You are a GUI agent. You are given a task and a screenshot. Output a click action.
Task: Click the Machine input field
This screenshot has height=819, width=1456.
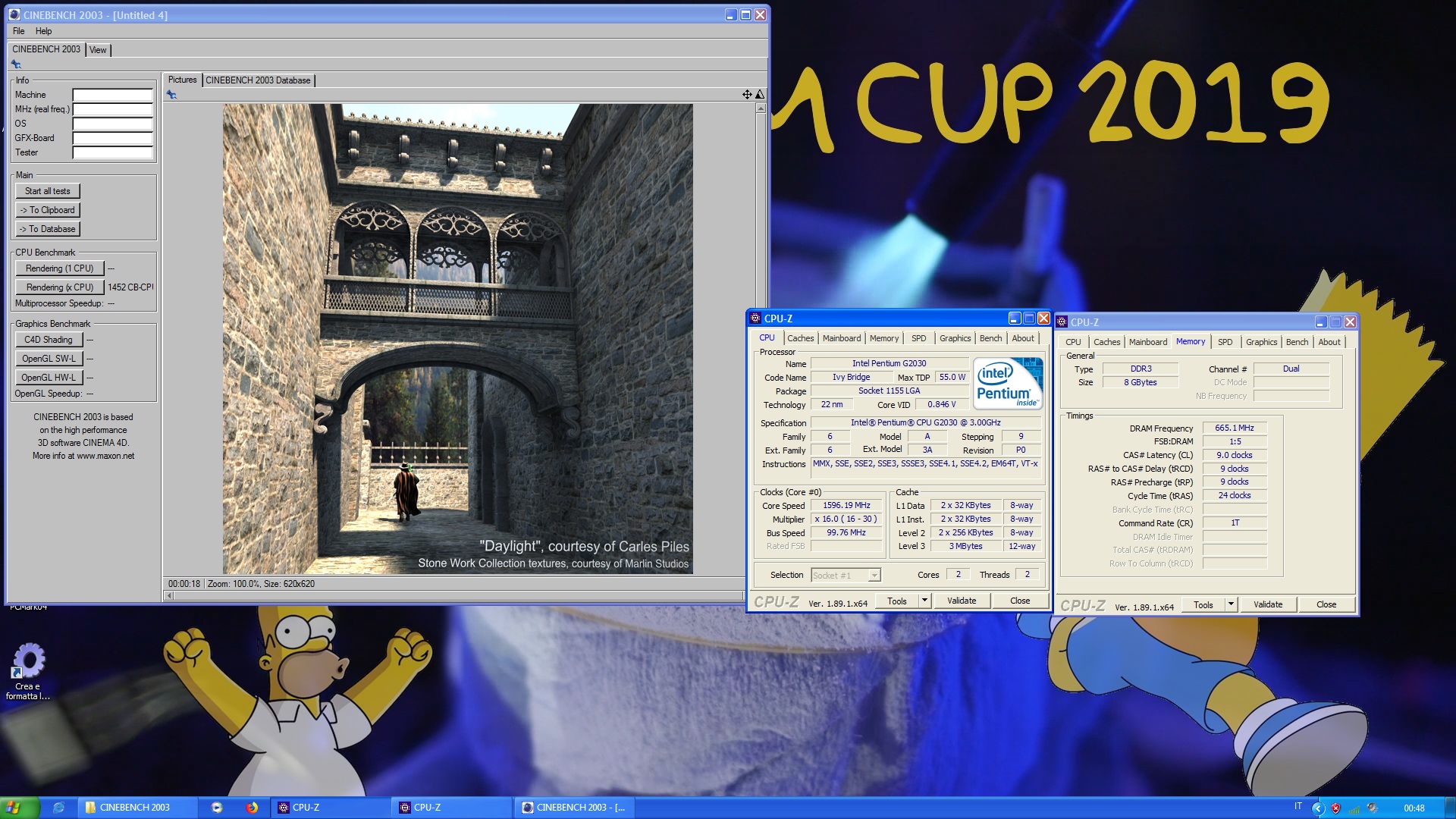coord(112,96)
